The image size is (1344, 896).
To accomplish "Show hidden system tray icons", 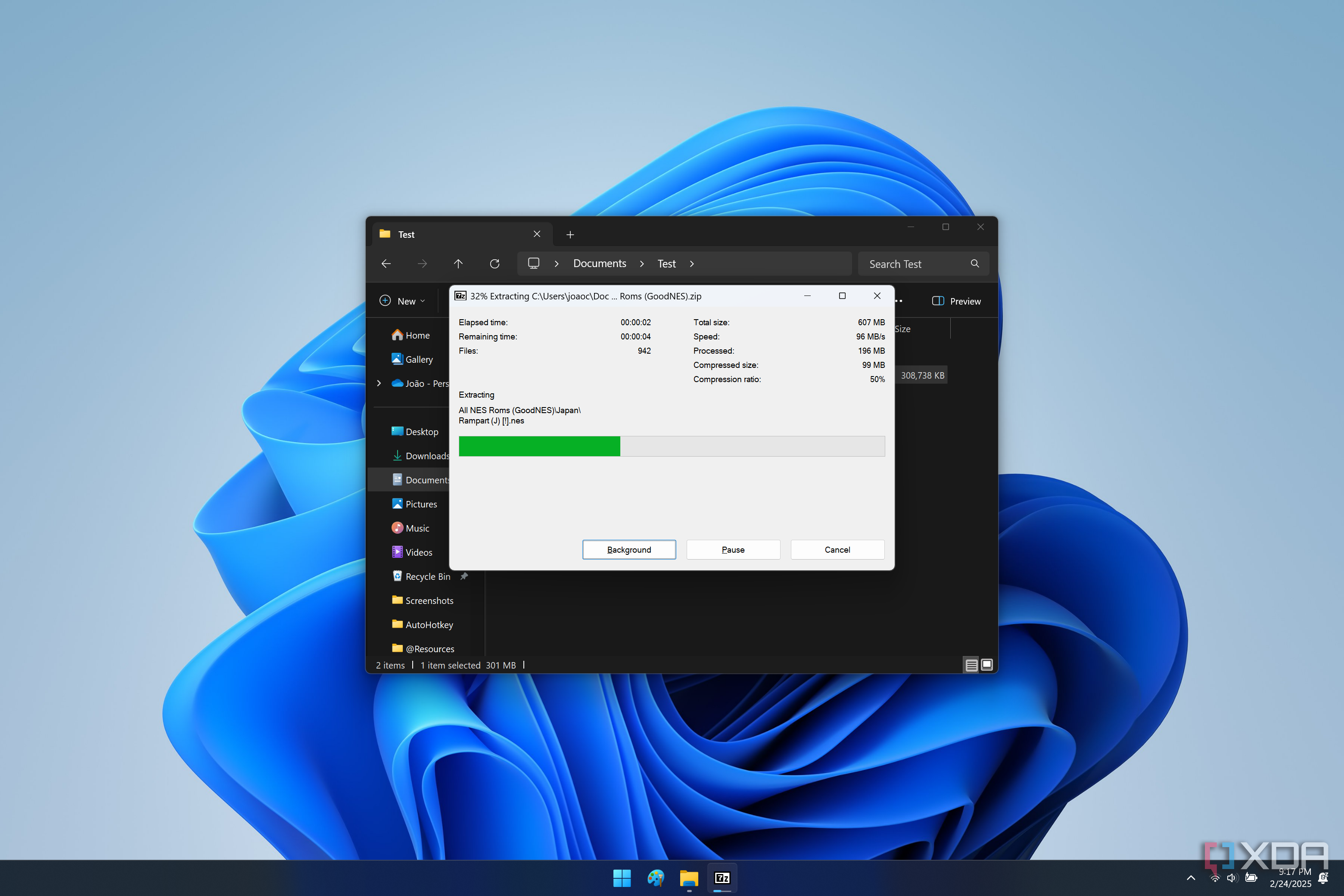I will pos(1191,878).
